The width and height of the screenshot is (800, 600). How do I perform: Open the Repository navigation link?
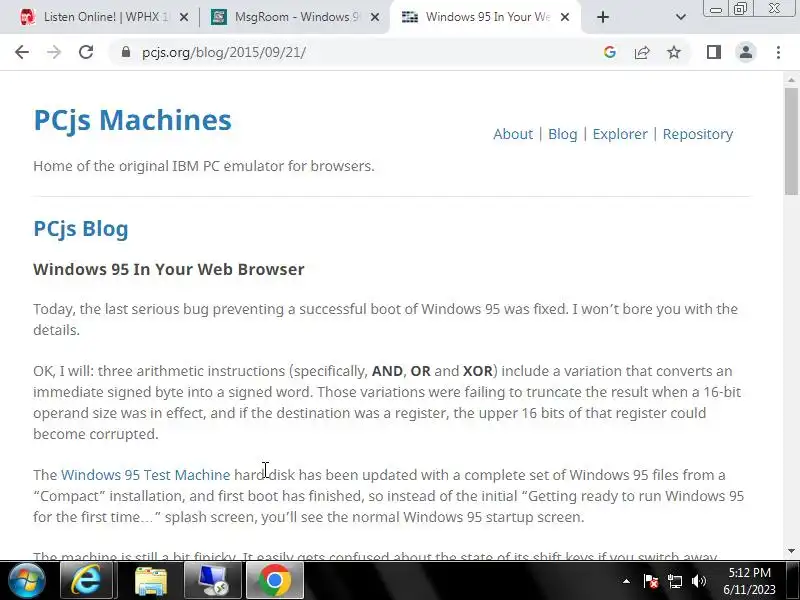[697, 134]
